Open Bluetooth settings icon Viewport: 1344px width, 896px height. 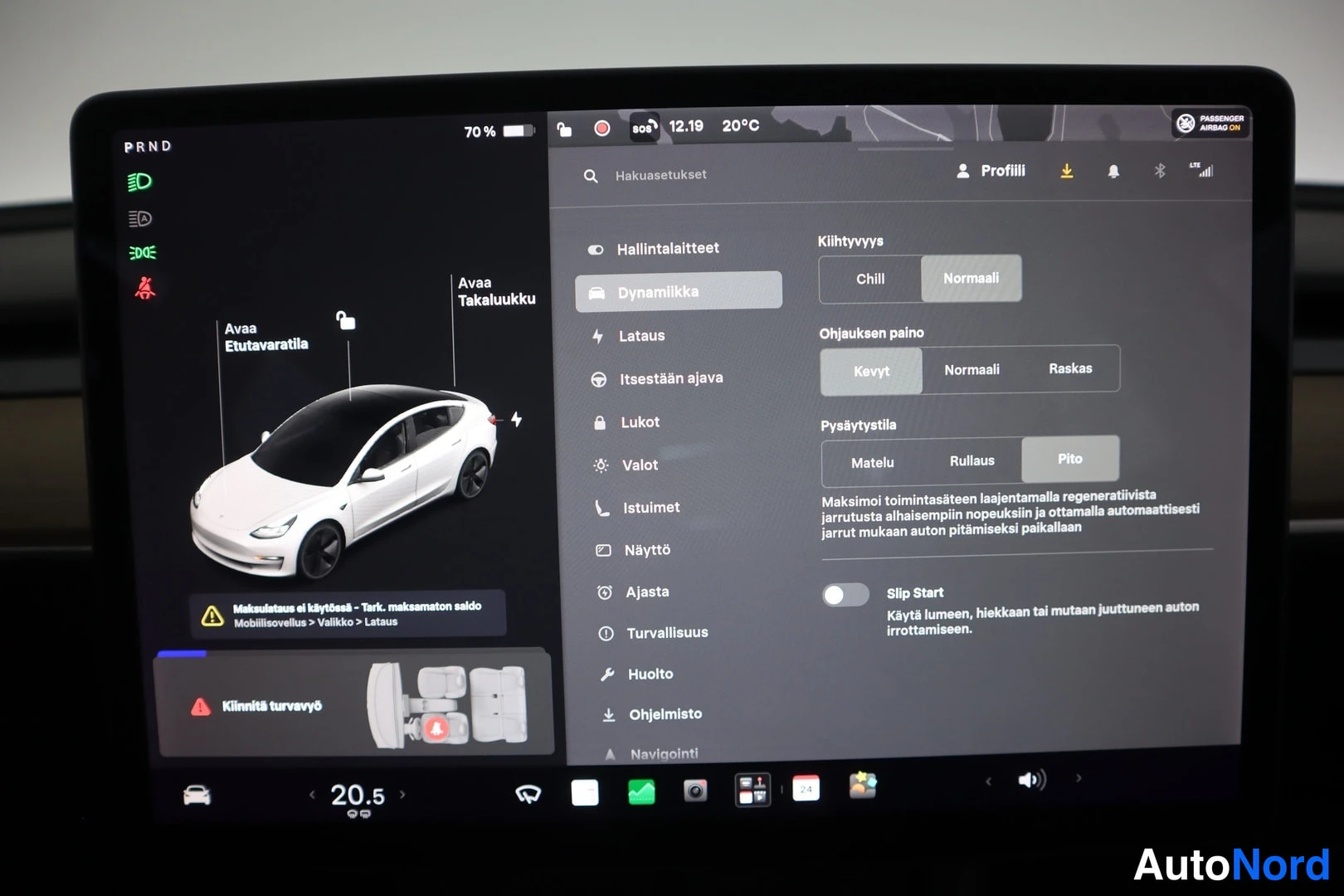(x=1160, y=170)
